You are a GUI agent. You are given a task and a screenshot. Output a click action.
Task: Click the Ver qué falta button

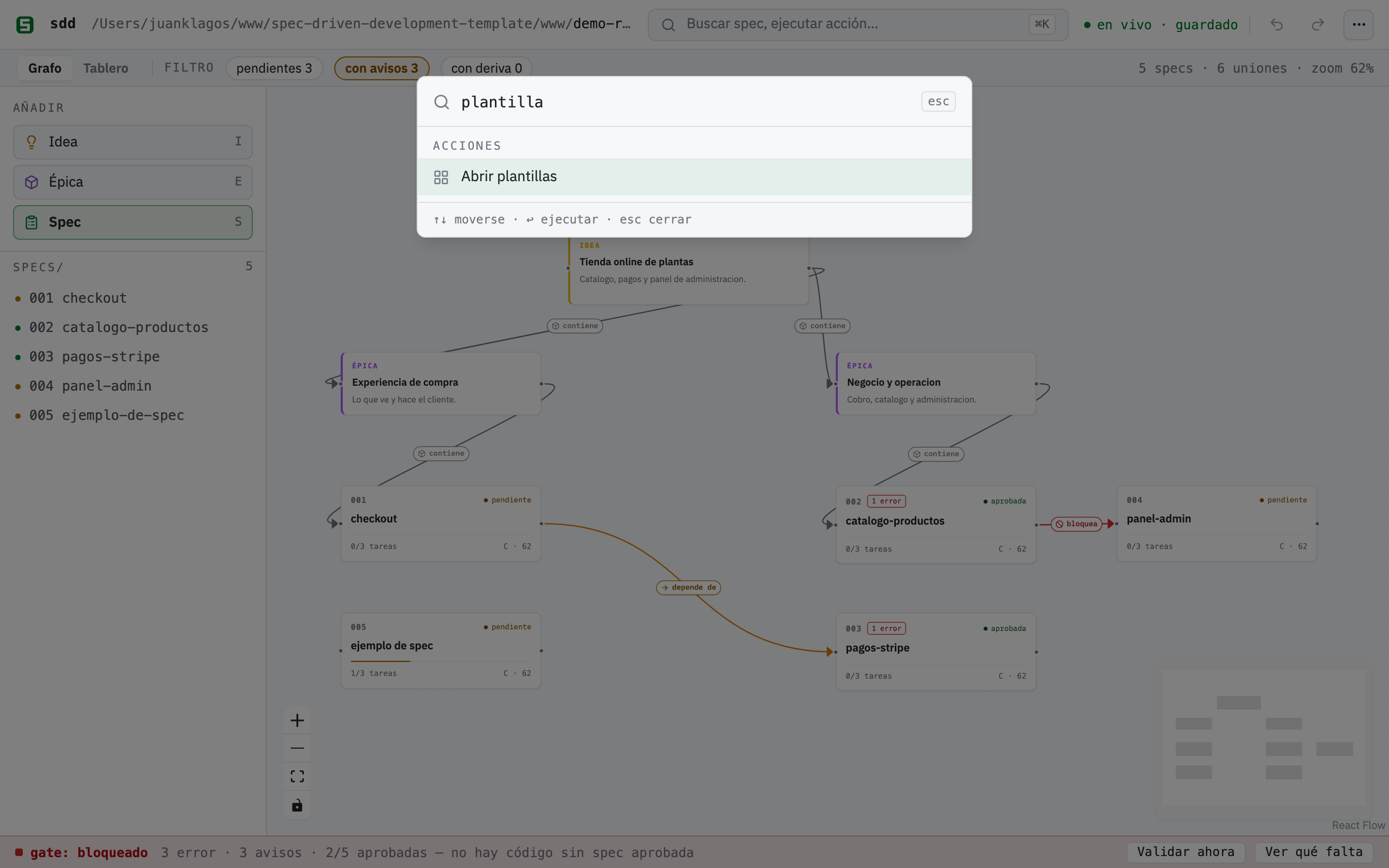click(x=1314, y=852)
